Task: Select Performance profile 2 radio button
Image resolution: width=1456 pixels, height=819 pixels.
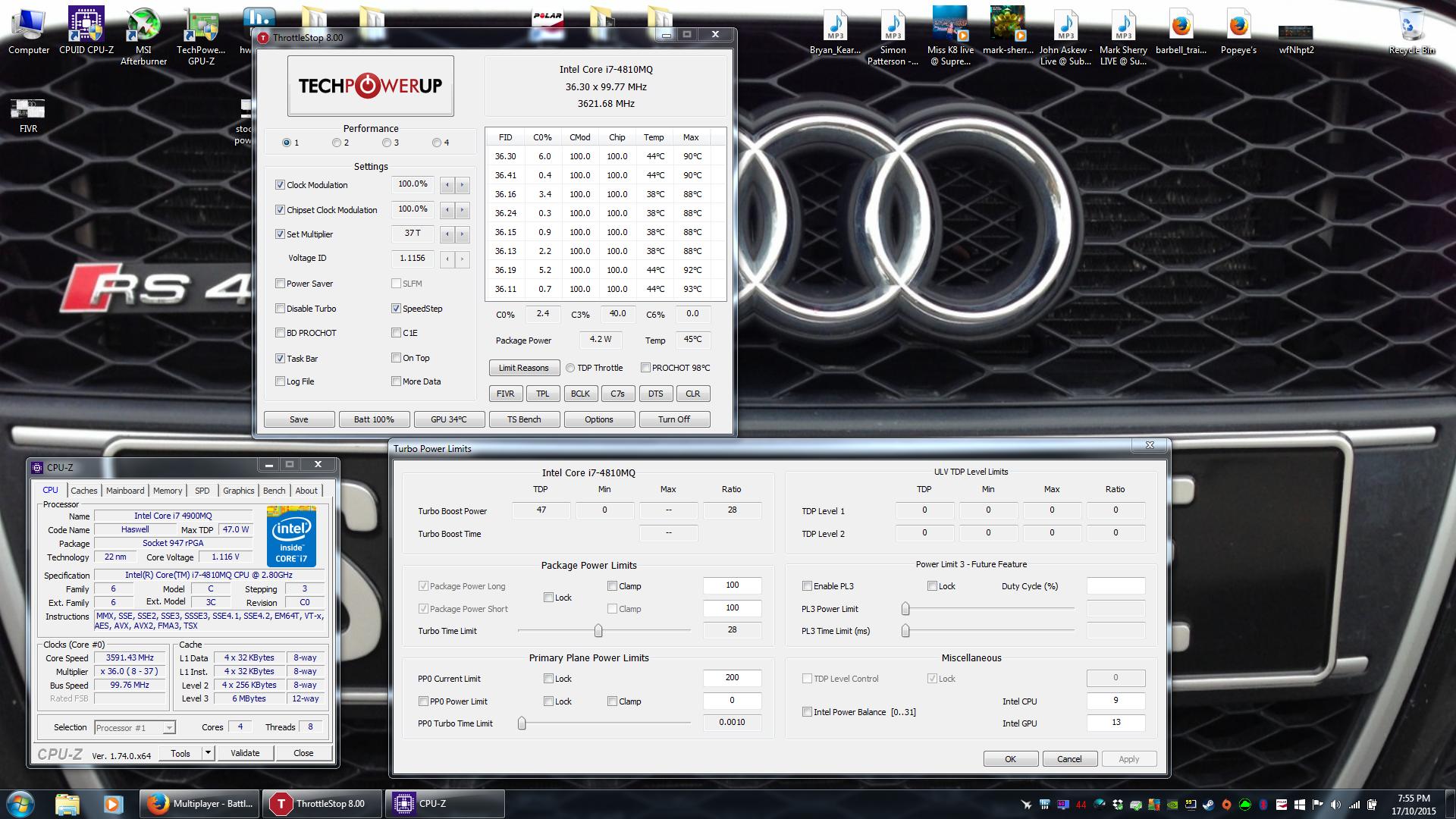Action: 337,143
